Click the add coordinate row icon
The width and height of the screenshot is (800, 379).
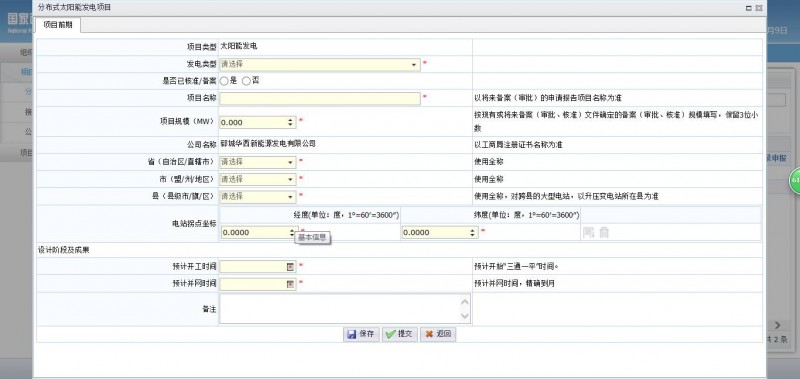(x=589, y=233)
